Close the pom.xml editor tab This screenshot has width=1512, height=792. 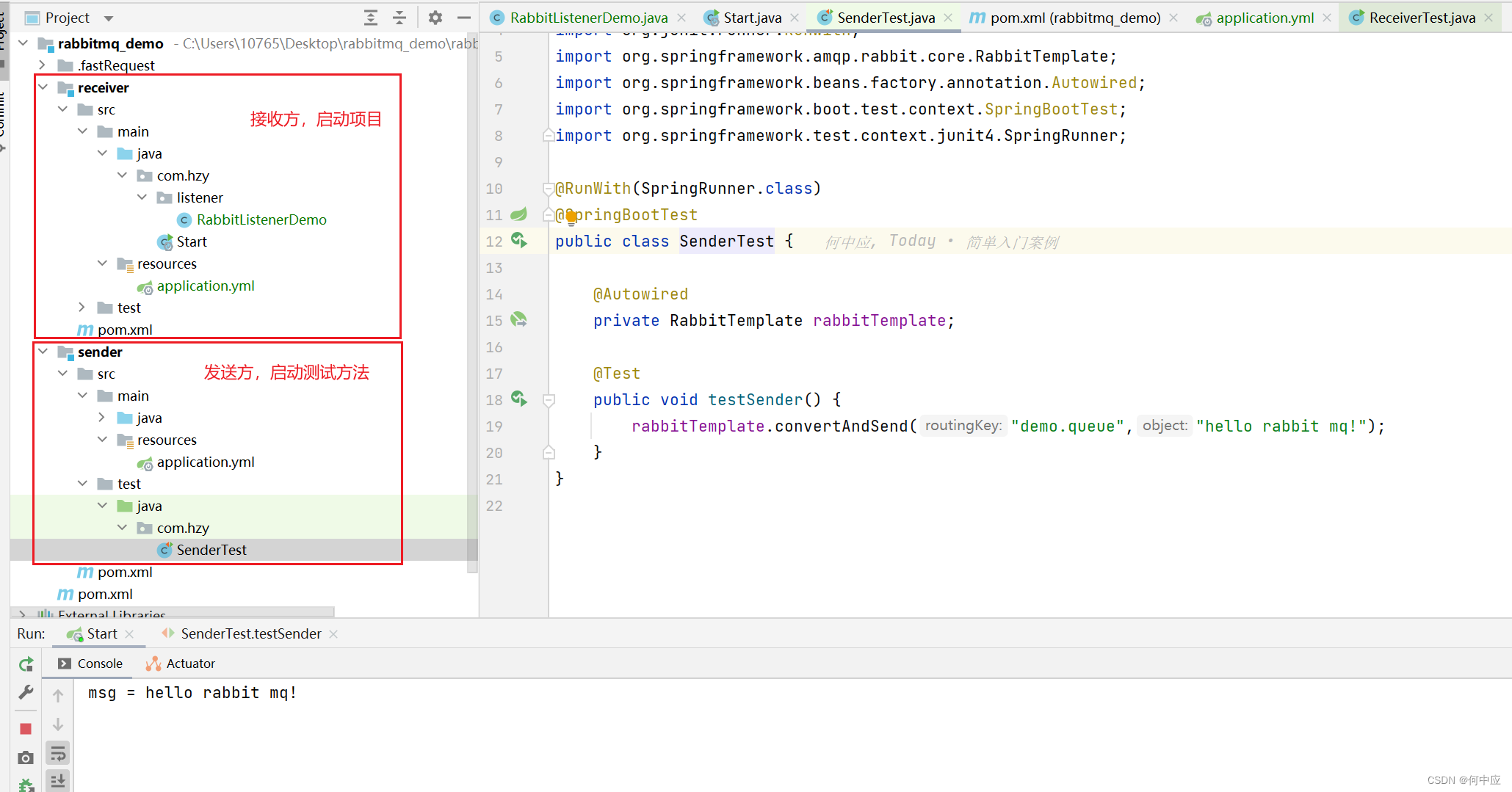pyautogui.click(x=1173, y=18)
